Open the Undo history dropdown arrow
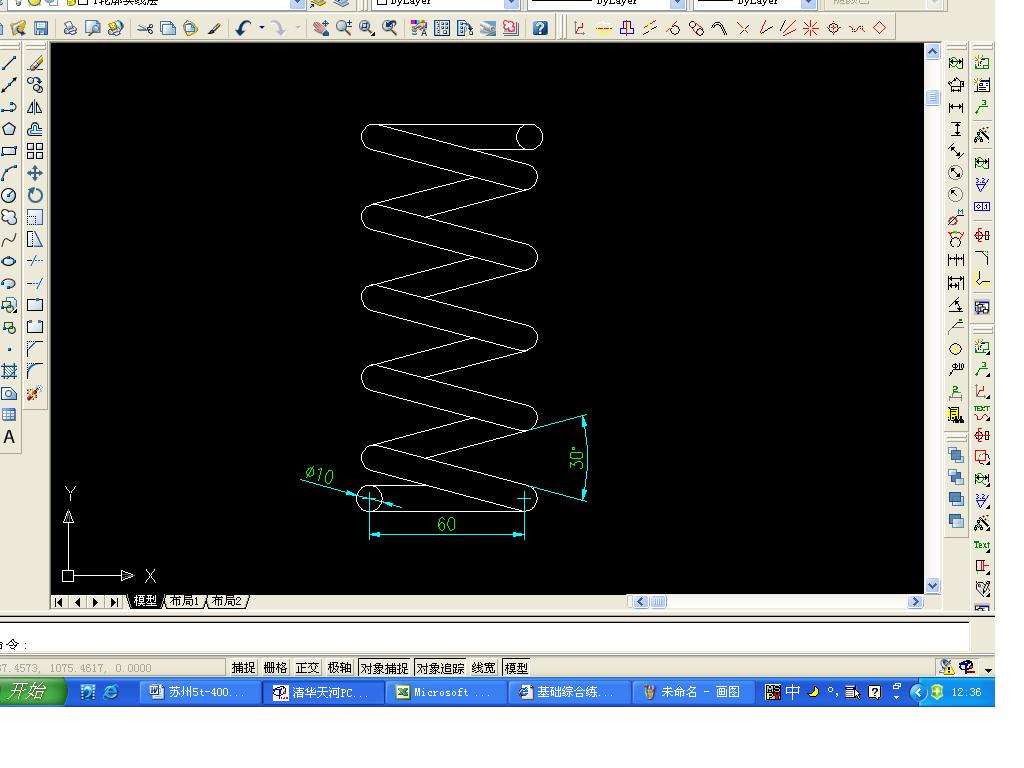Screen dimensions: 1024x768 (x=262, y=28)
